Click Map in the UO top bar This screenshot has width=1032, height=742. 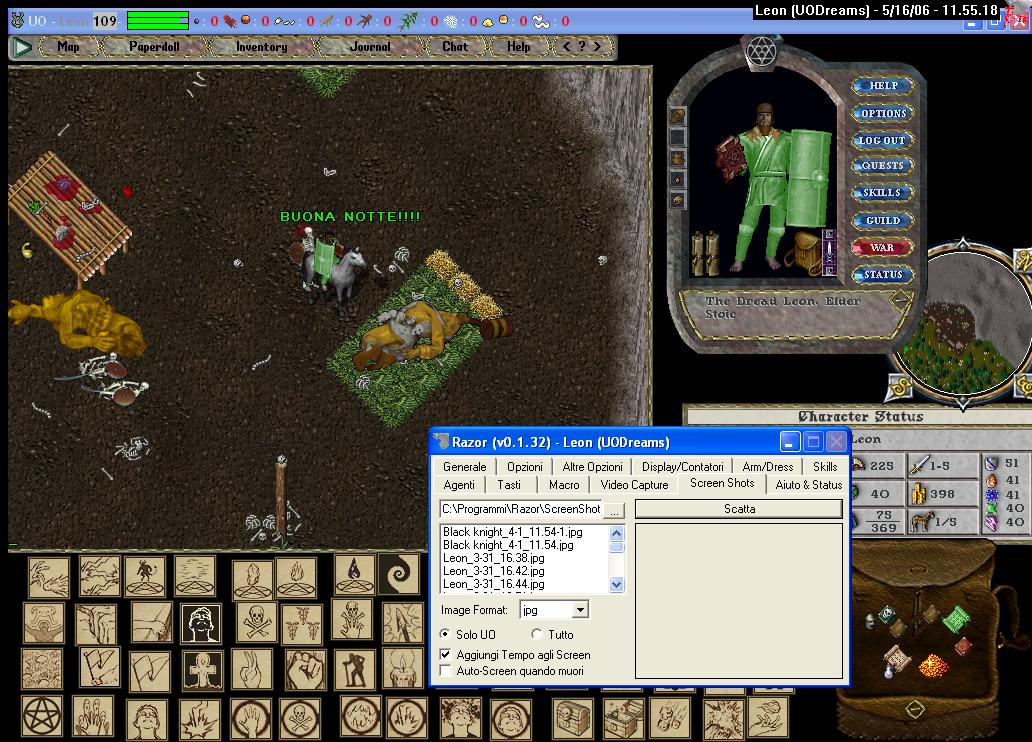pyautogui.click(x=68, y=47)
